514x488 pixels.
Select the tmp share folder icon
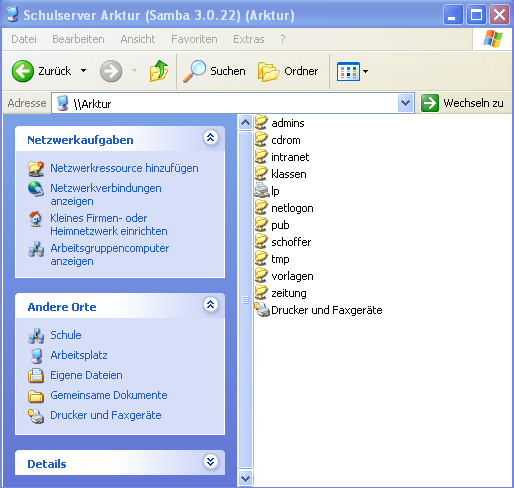click(x=261, y=258)
